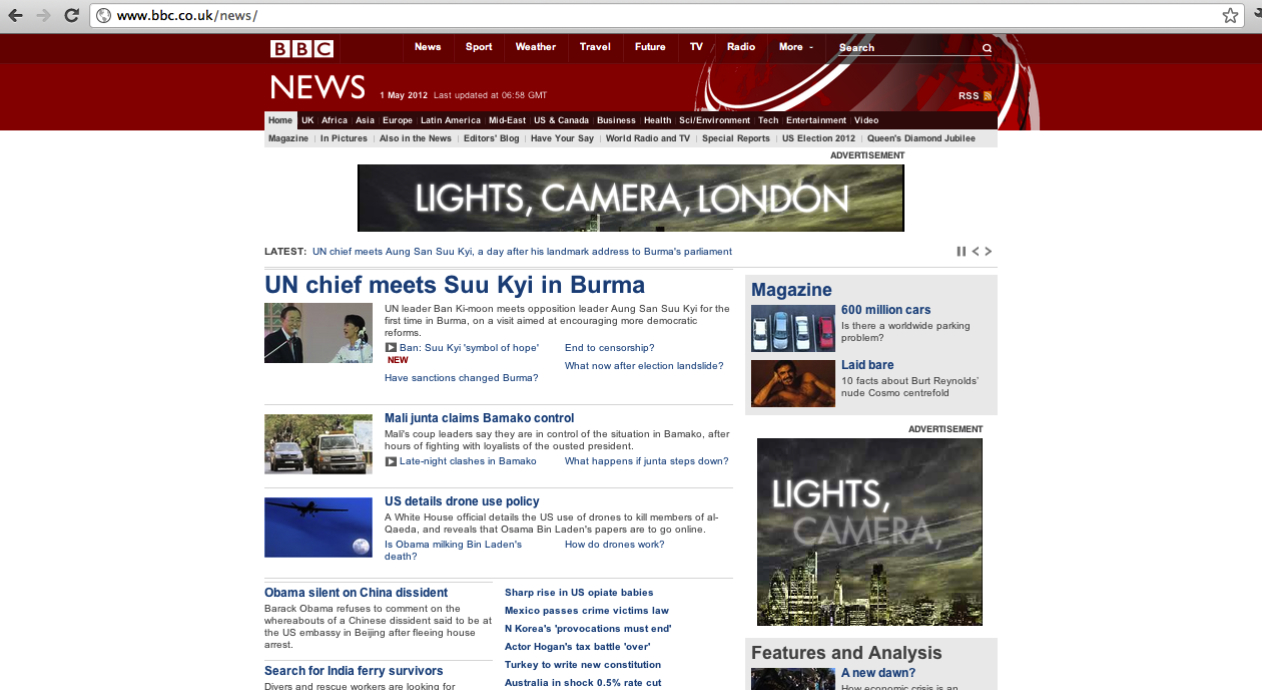Switch to the US & Canada tab
The image size is (1262, 690).
coord(561,120)
